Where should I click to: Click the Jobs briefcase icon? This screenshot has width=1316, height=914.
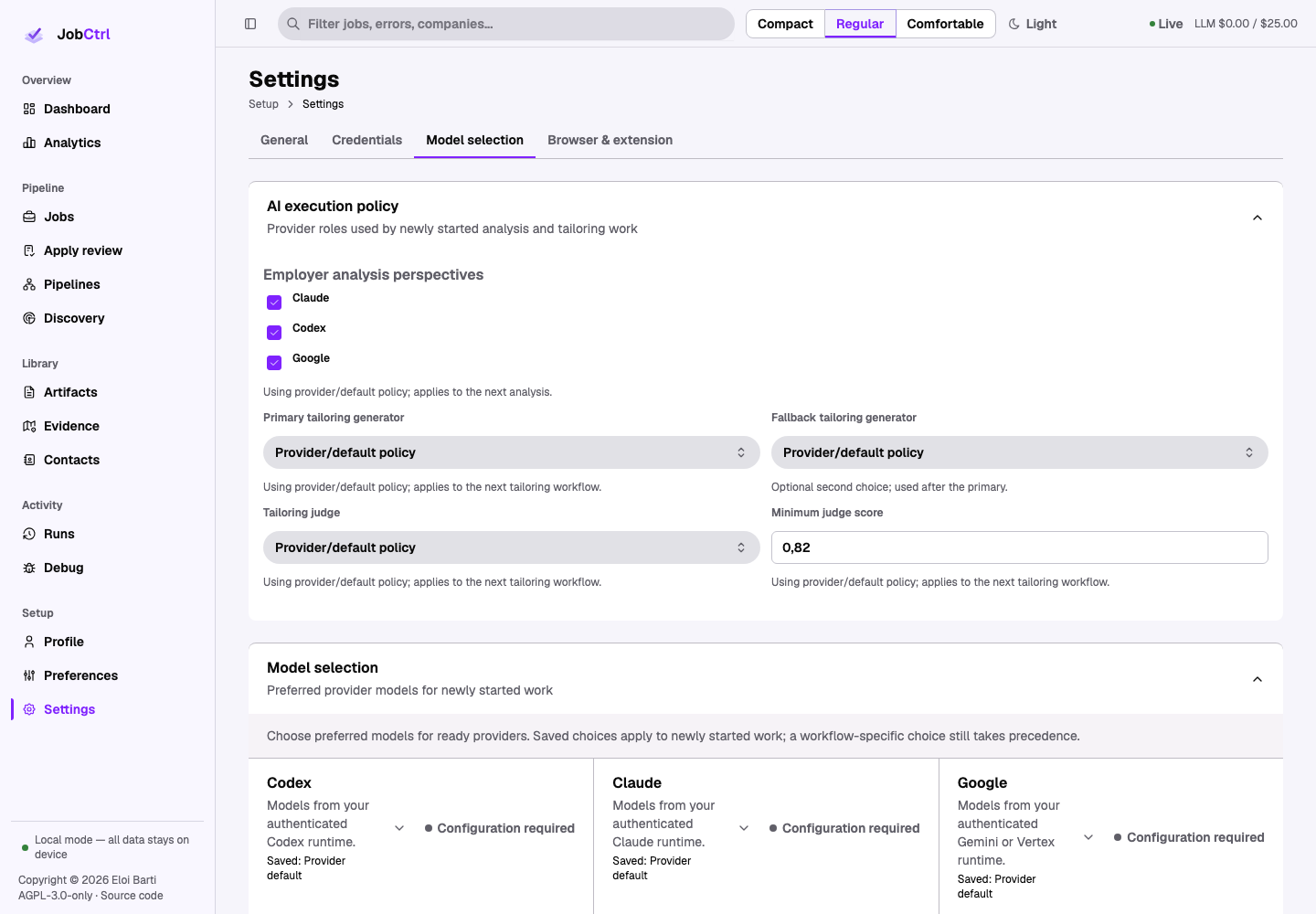[29, 217]
